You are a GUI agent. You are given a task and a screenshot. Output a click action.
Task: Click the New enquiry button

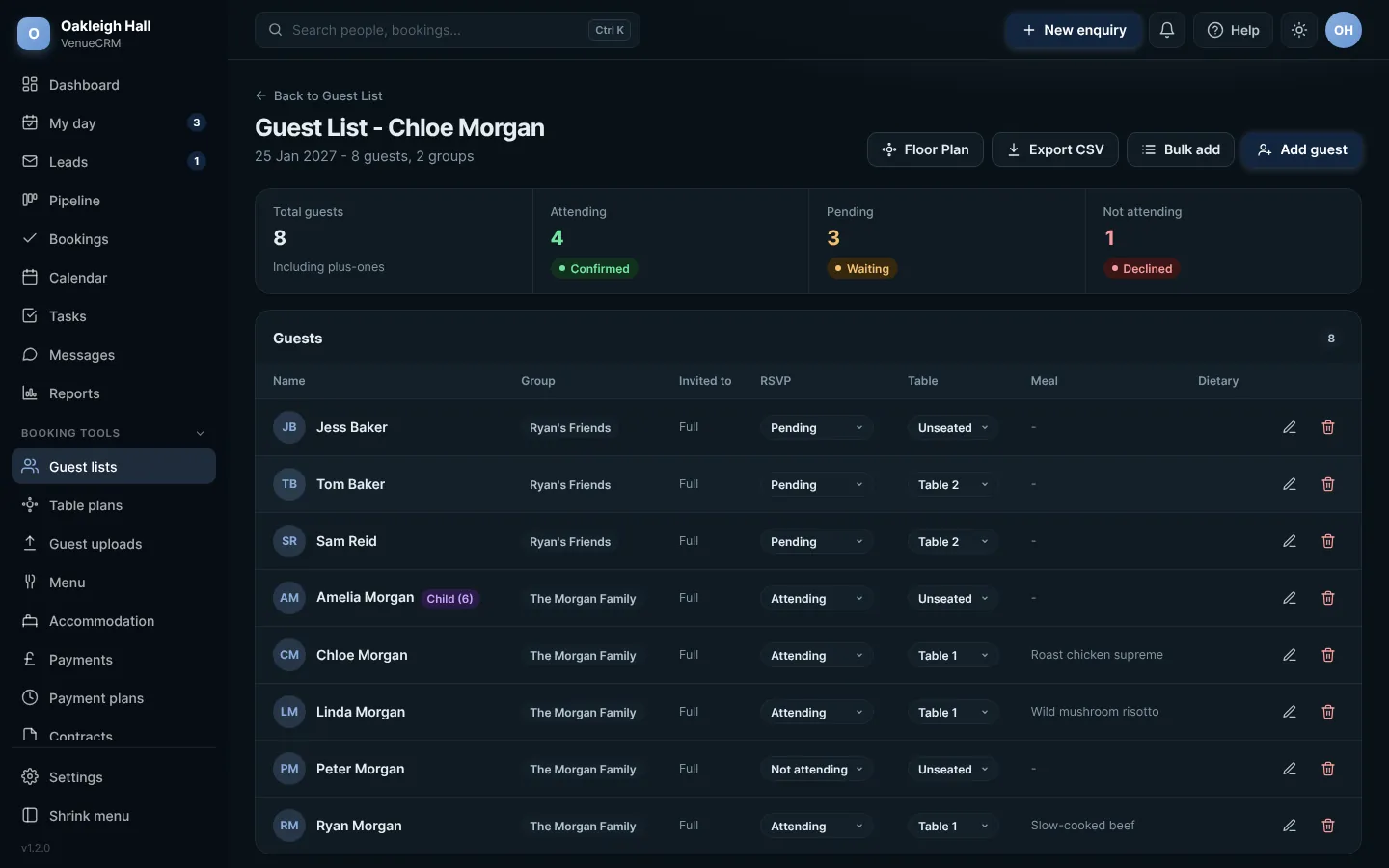click(1074, 30)
